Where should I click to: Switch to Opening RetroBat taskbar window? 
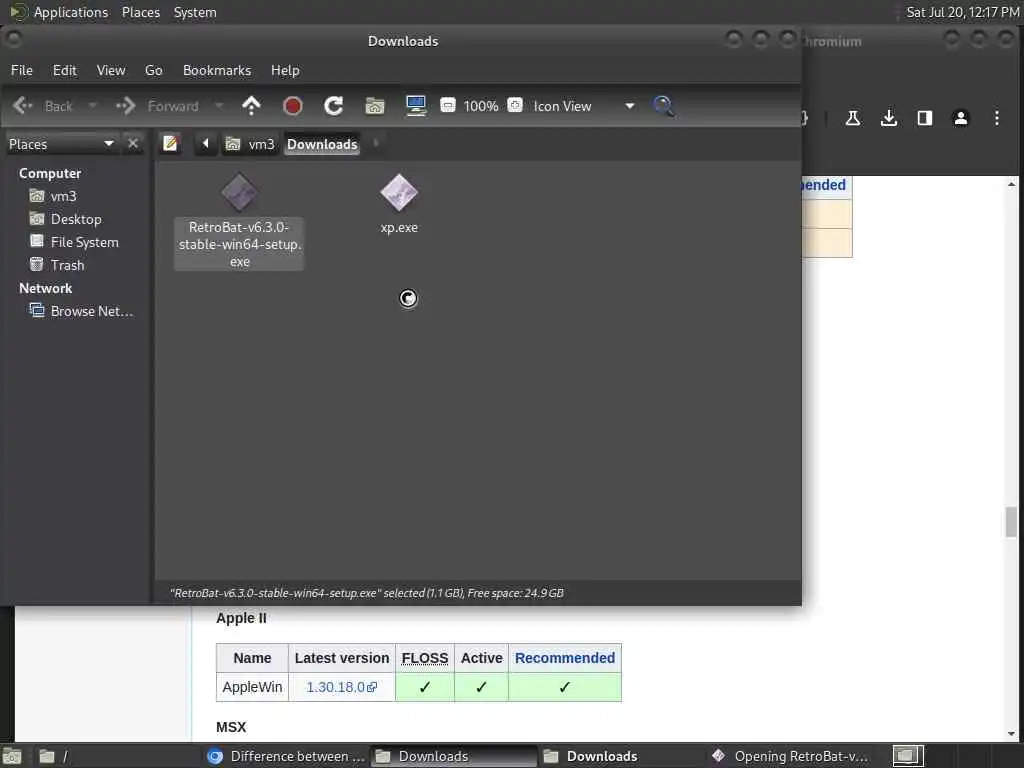pos(792,756)
